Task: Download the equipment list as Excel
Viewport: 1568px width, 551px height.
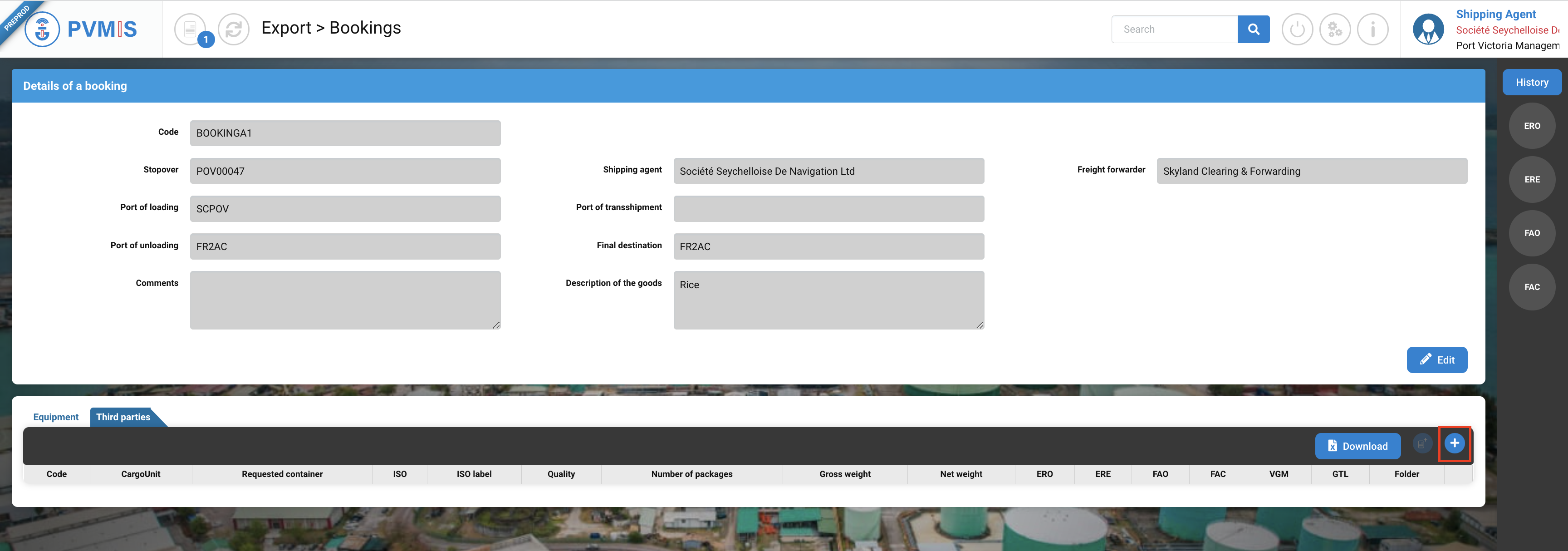Action: (x=1357, y=446)
